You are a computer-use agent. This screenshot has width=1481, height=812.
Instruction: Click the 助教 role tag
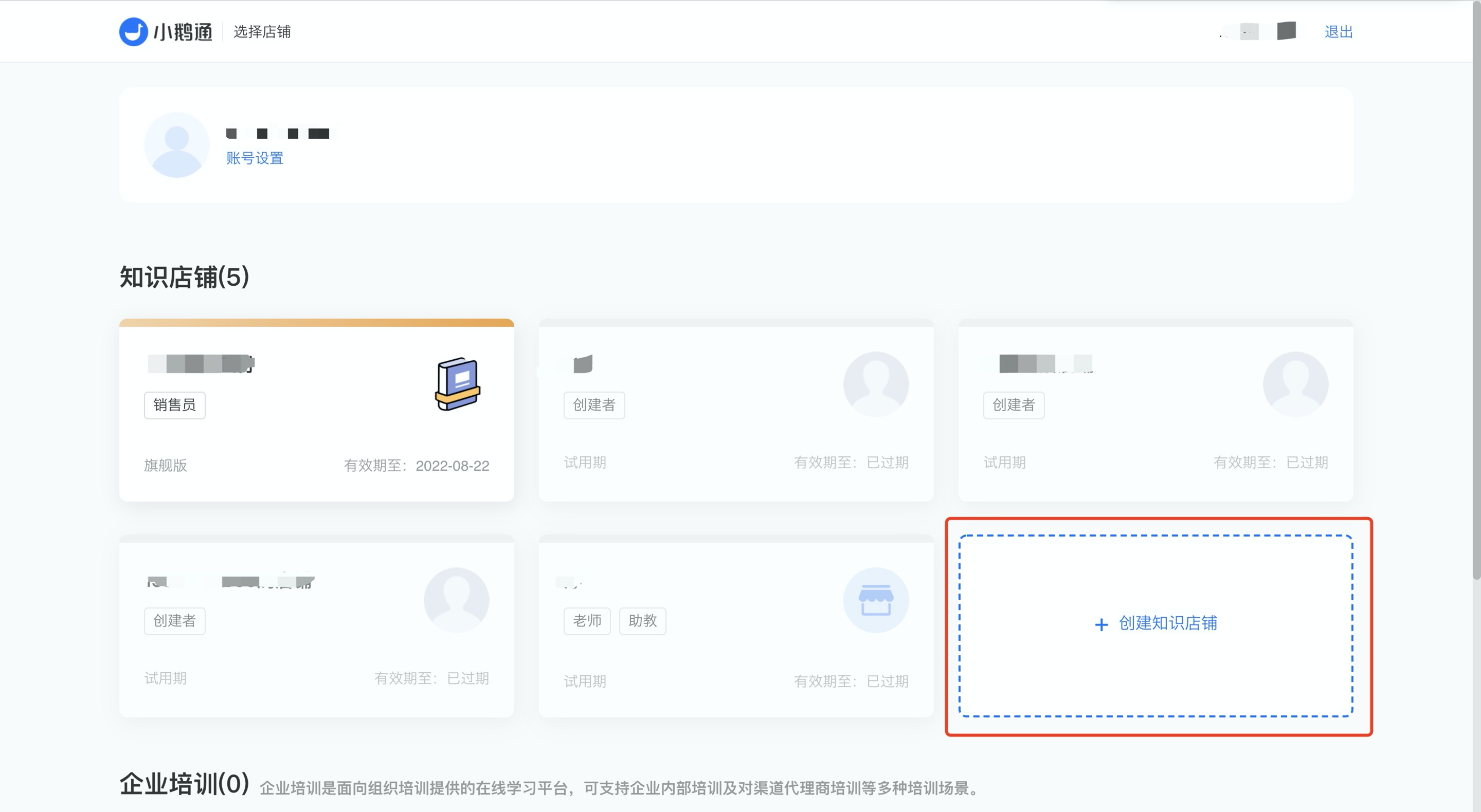[642, 621]
